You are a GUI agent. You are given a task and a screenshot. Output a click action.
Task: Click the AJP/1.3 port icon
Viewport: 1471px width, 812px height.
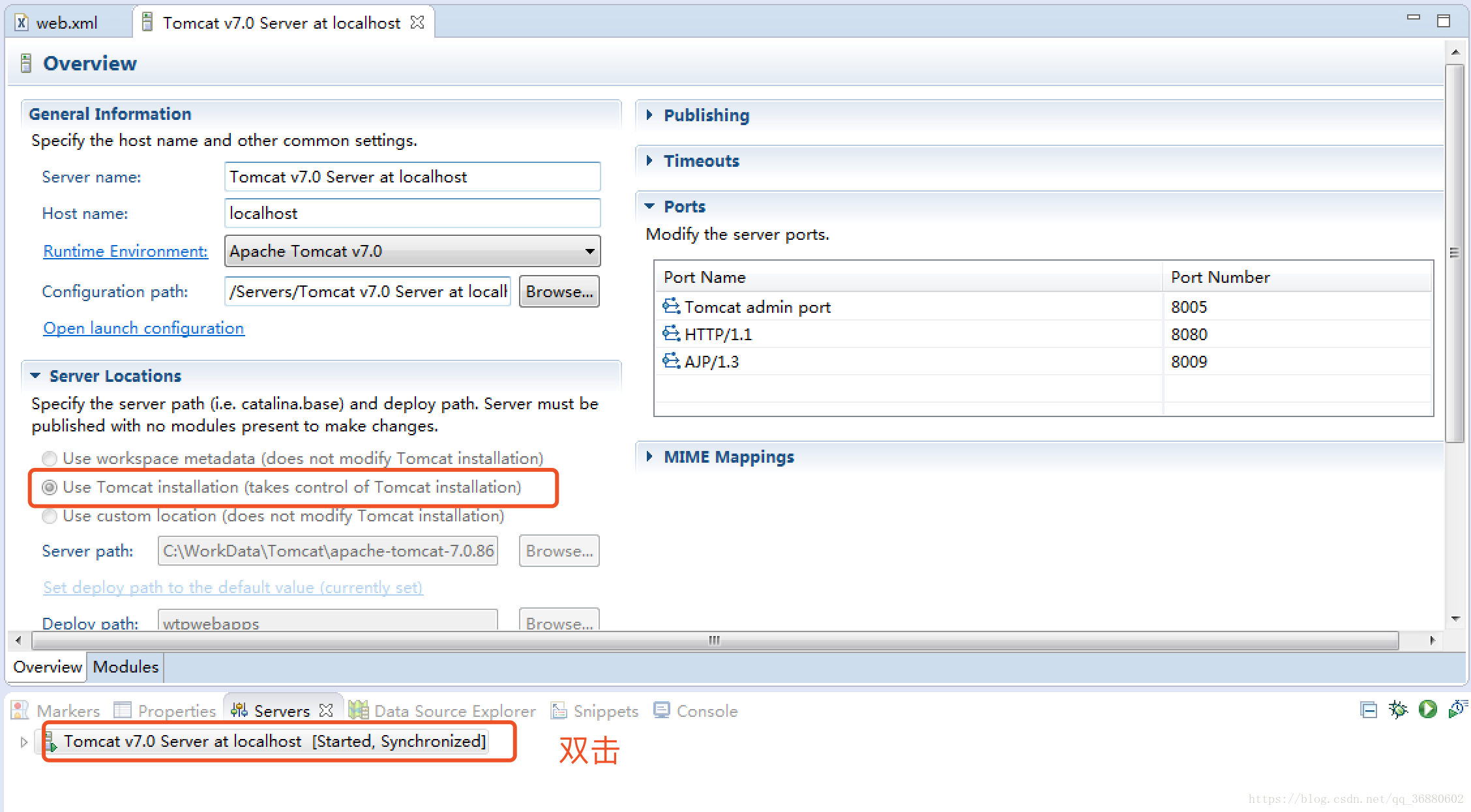[x=671, y=361]
